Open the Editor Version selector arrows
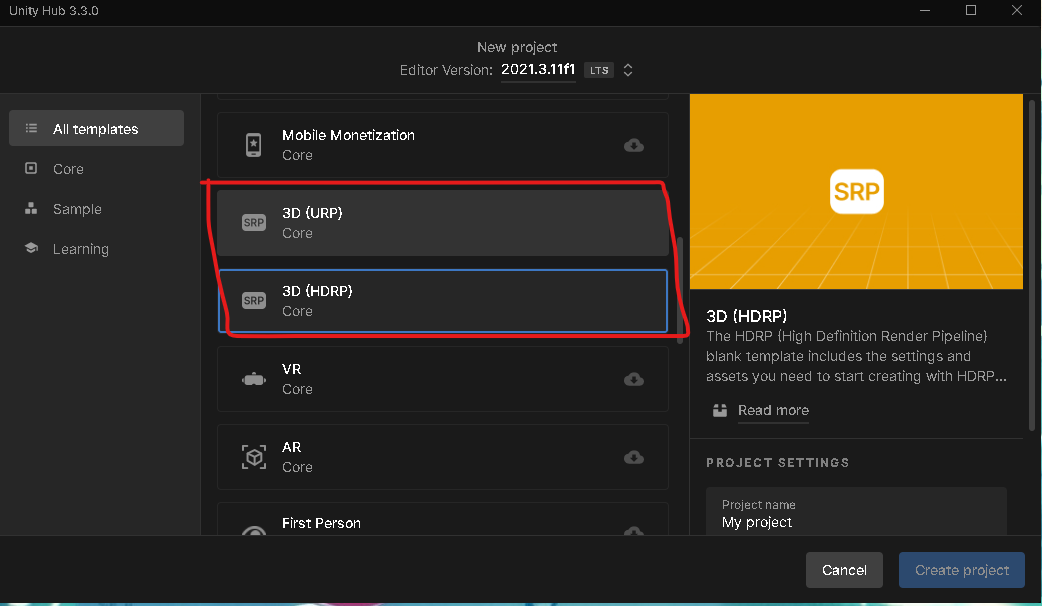Screen dimensions: 1042x606 tap(628, 70)
